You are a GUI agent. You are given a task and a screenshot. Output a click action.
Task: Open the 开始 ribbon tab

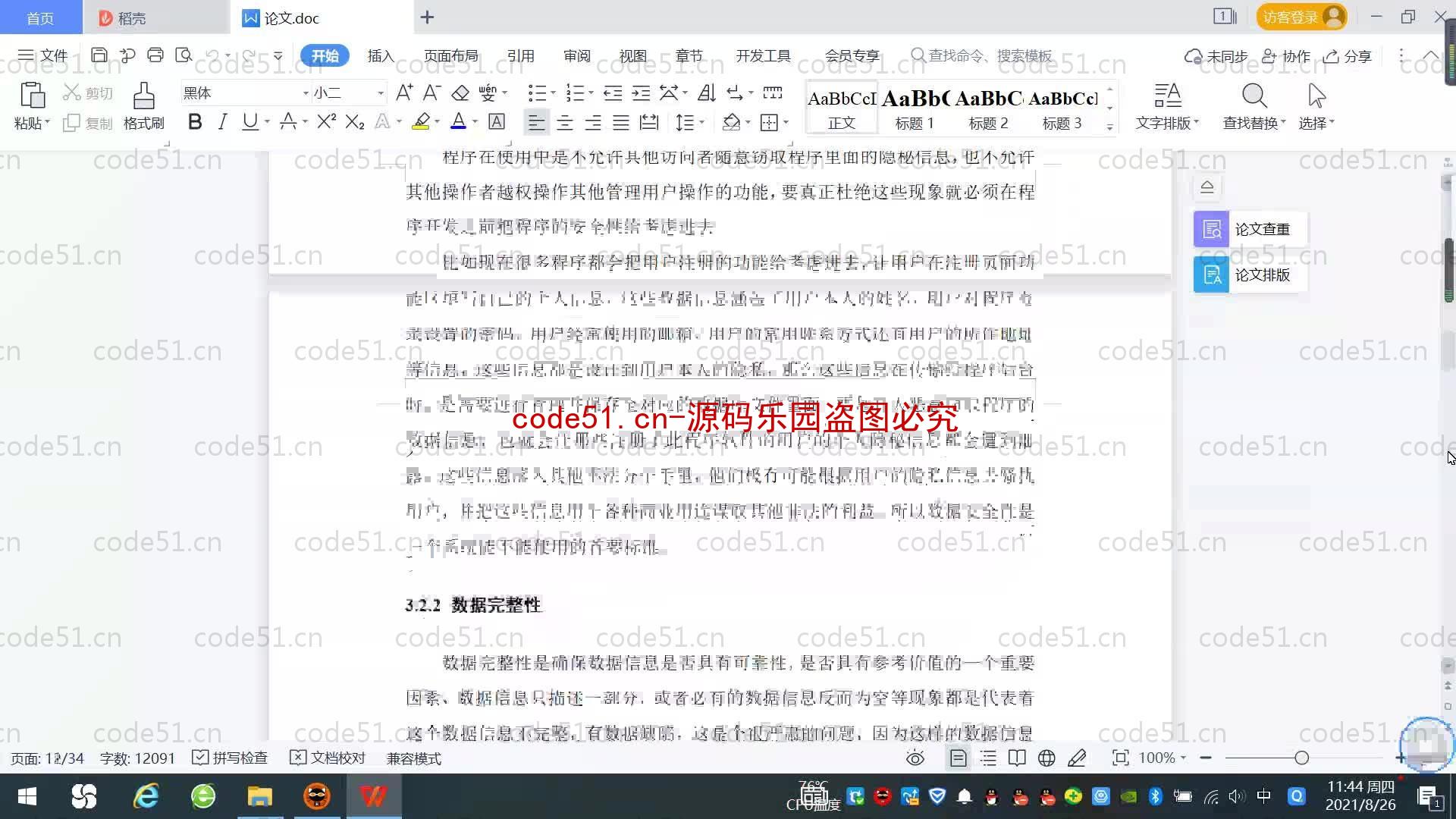tap(325, 55)
